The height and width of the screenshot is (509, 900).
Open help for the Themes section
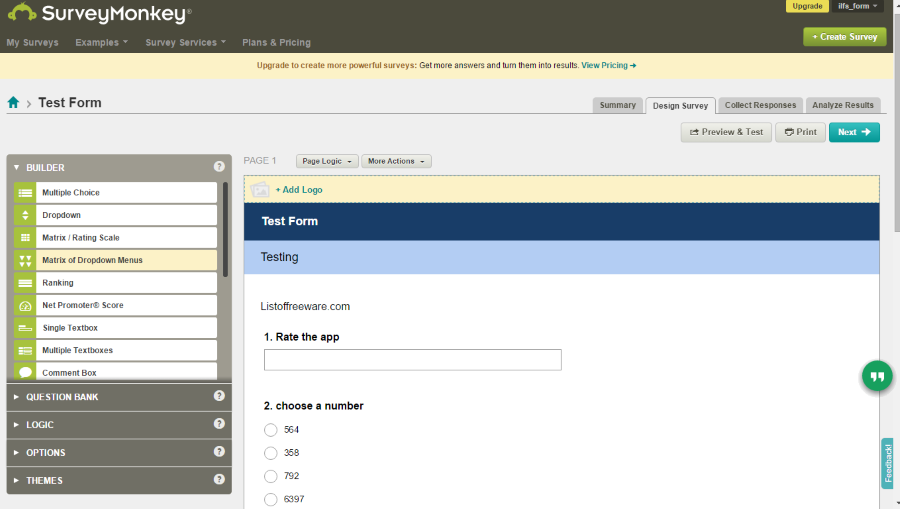219,479
